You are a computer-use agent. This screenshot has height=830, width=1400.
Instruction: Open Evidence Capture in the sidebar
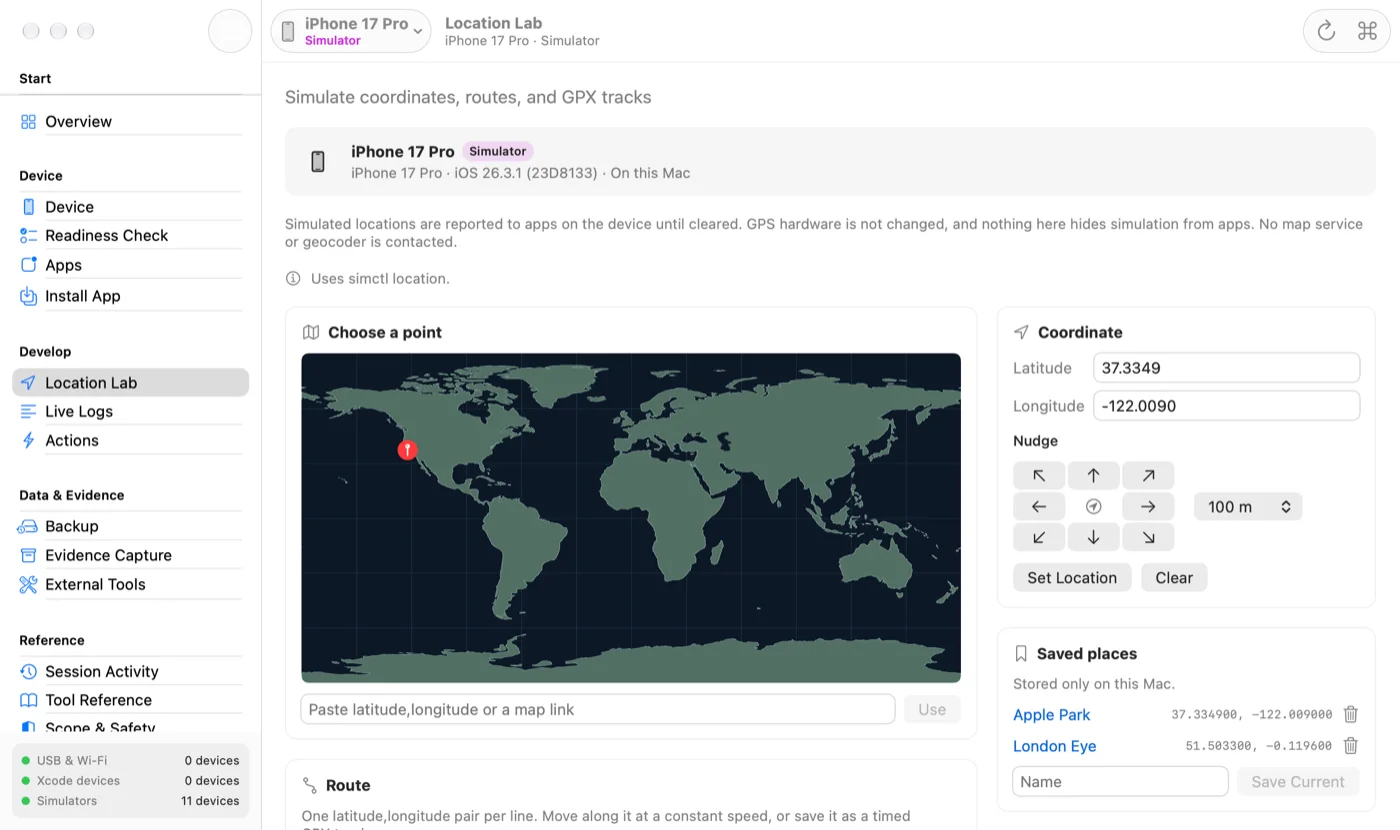point(130,555)
